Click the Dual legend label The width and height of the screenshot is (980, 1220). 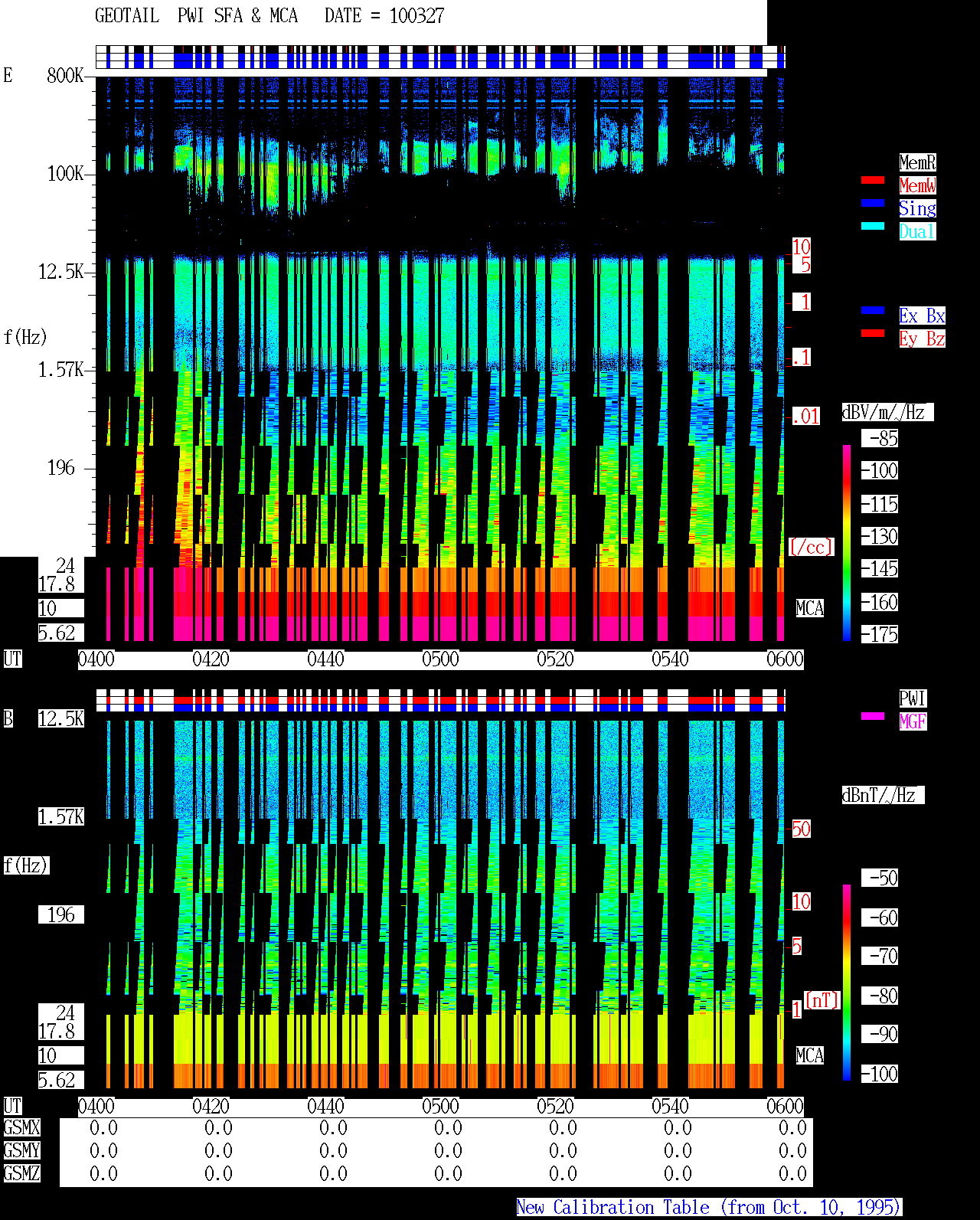tap(917, 231)
